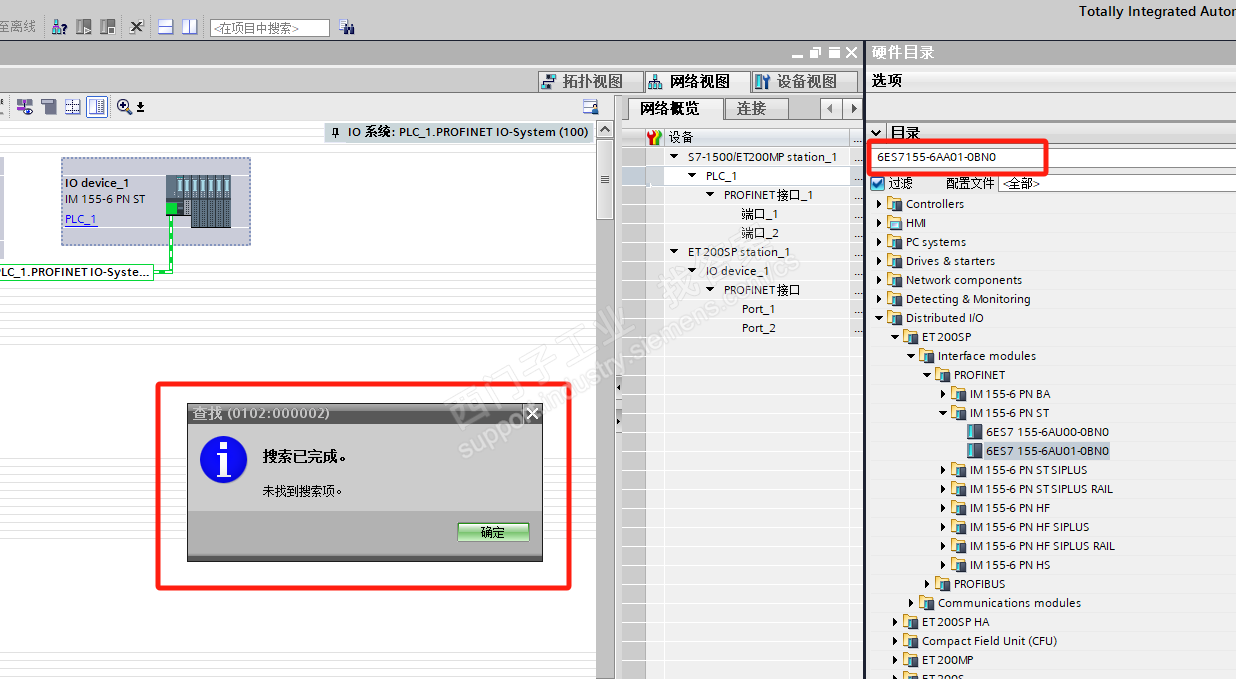Image resolution: width=1236 pixels, height=679 pixels.
Task: Expand the HMI catalog folder
Action: pos(880,223)
